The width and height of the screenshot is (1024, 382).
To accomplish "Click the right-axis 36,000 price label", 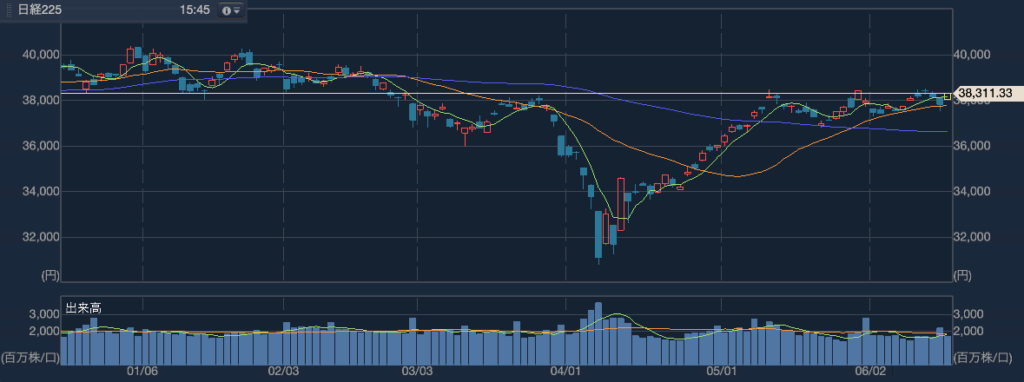I will pyautogui.click(x=972, y=146).
